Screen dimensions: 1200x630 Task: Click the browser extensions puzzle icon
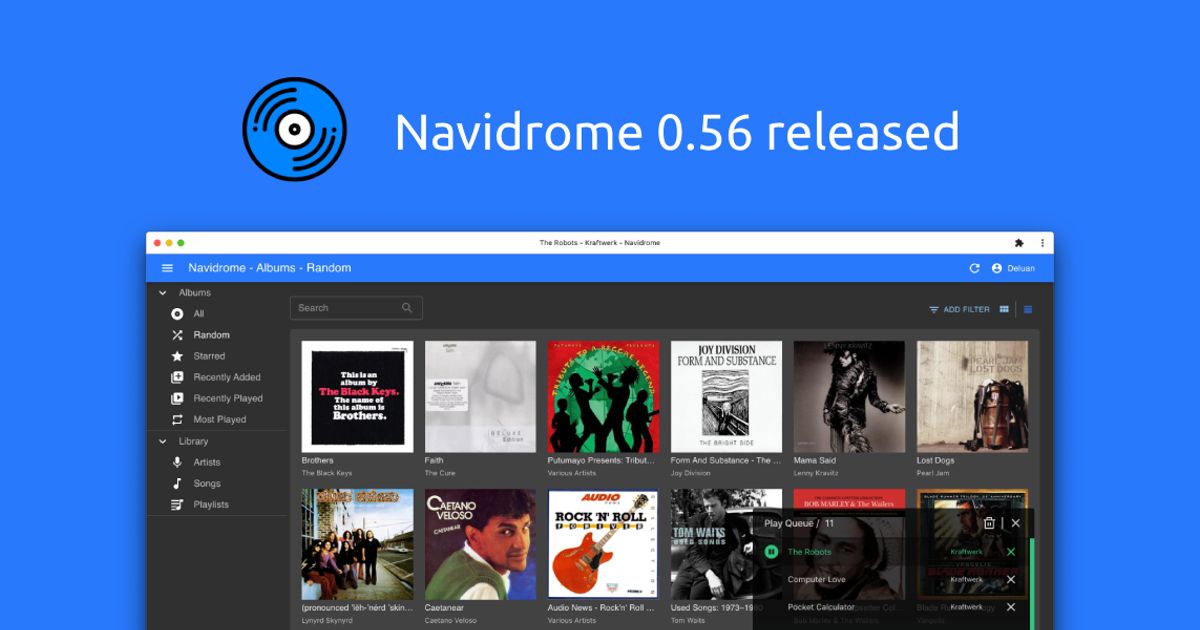1019,243
